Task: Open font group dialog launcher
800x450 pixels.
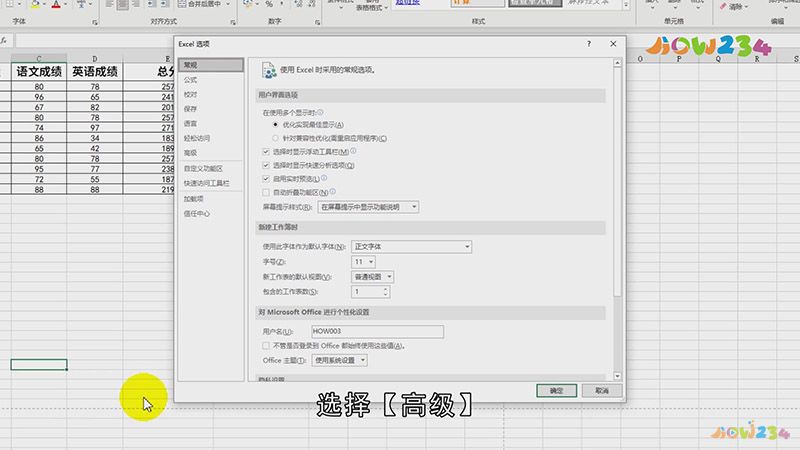Action: [x=95, y=22]
